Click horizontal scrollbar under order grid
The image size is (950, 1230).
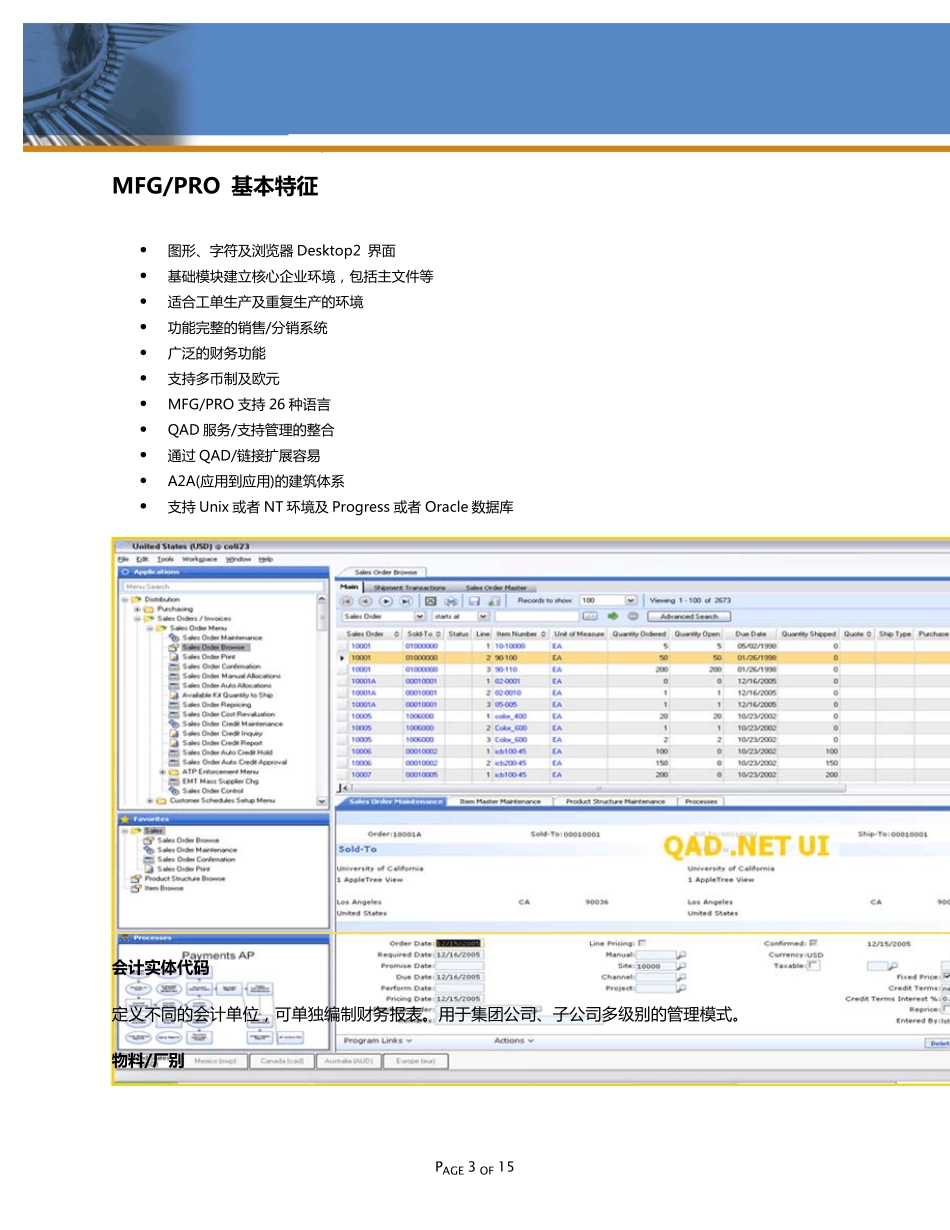pos(596,788)
